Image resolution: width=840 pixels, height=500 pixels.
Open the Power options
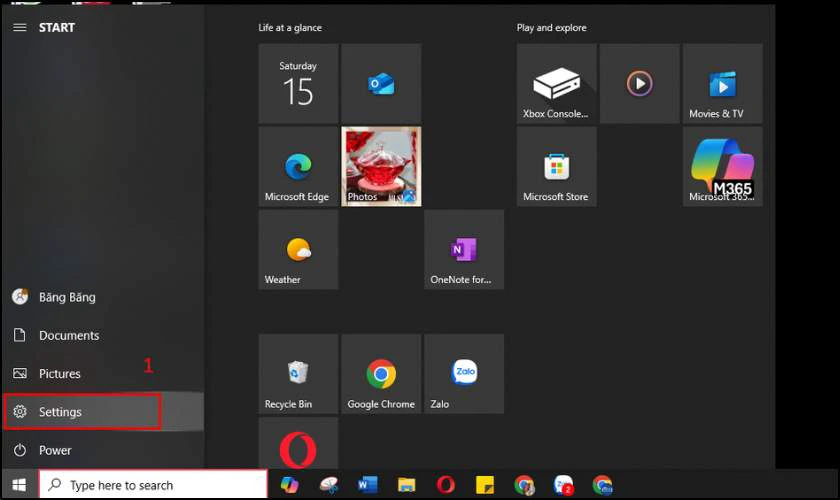[x=103, y=450]
